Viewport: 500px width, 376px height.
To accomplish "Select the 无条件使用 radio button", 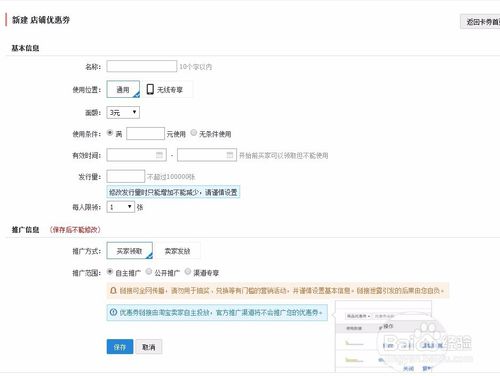I will pyautogui.click(x=193, y=133).
